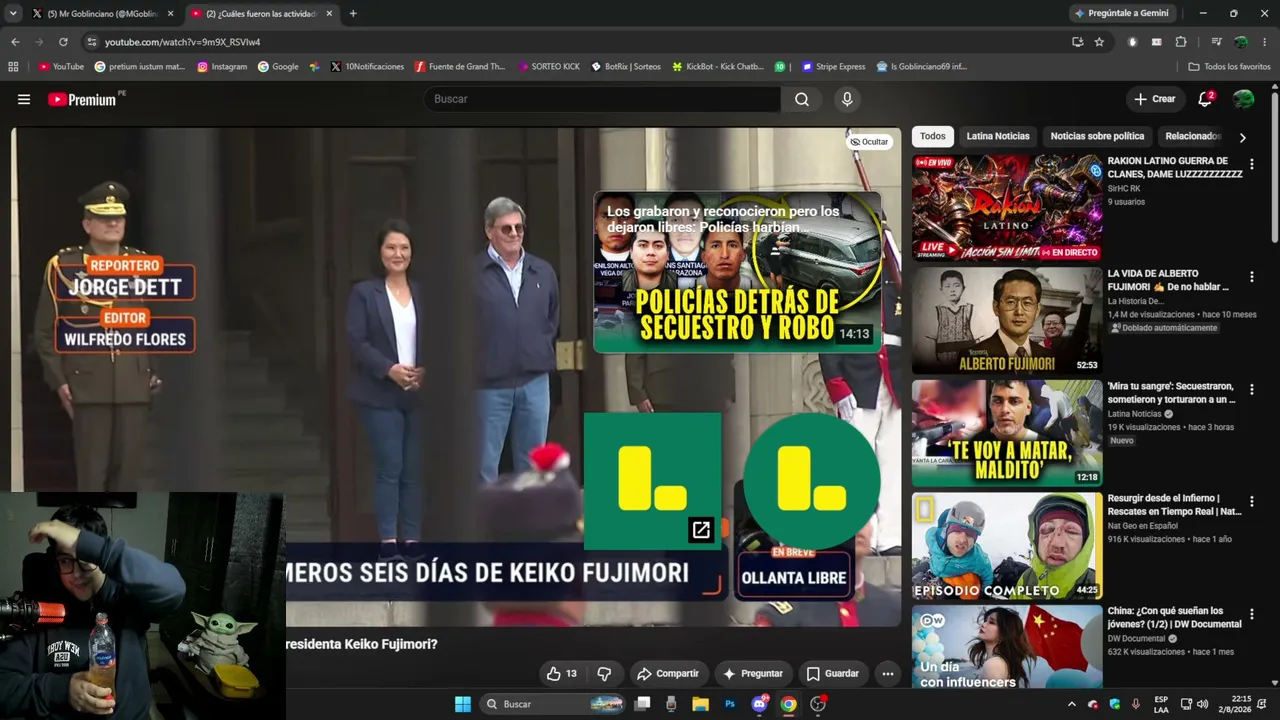Open File Explorer from the taskbar
Screen dimensions: 1280x720
tap(701, 704)
